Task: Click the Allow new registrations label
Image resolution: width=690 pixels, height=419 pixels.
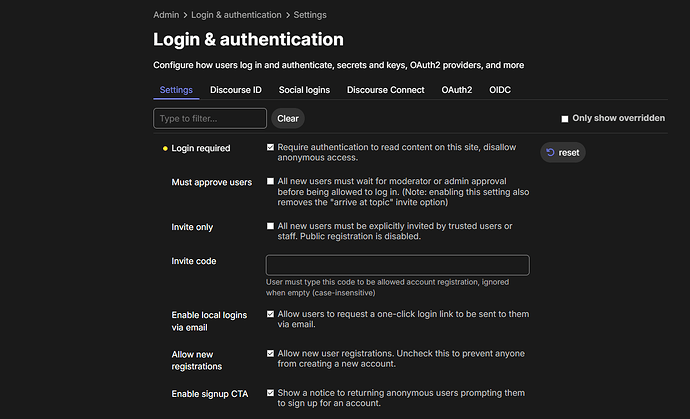Action: coord(197,360)
